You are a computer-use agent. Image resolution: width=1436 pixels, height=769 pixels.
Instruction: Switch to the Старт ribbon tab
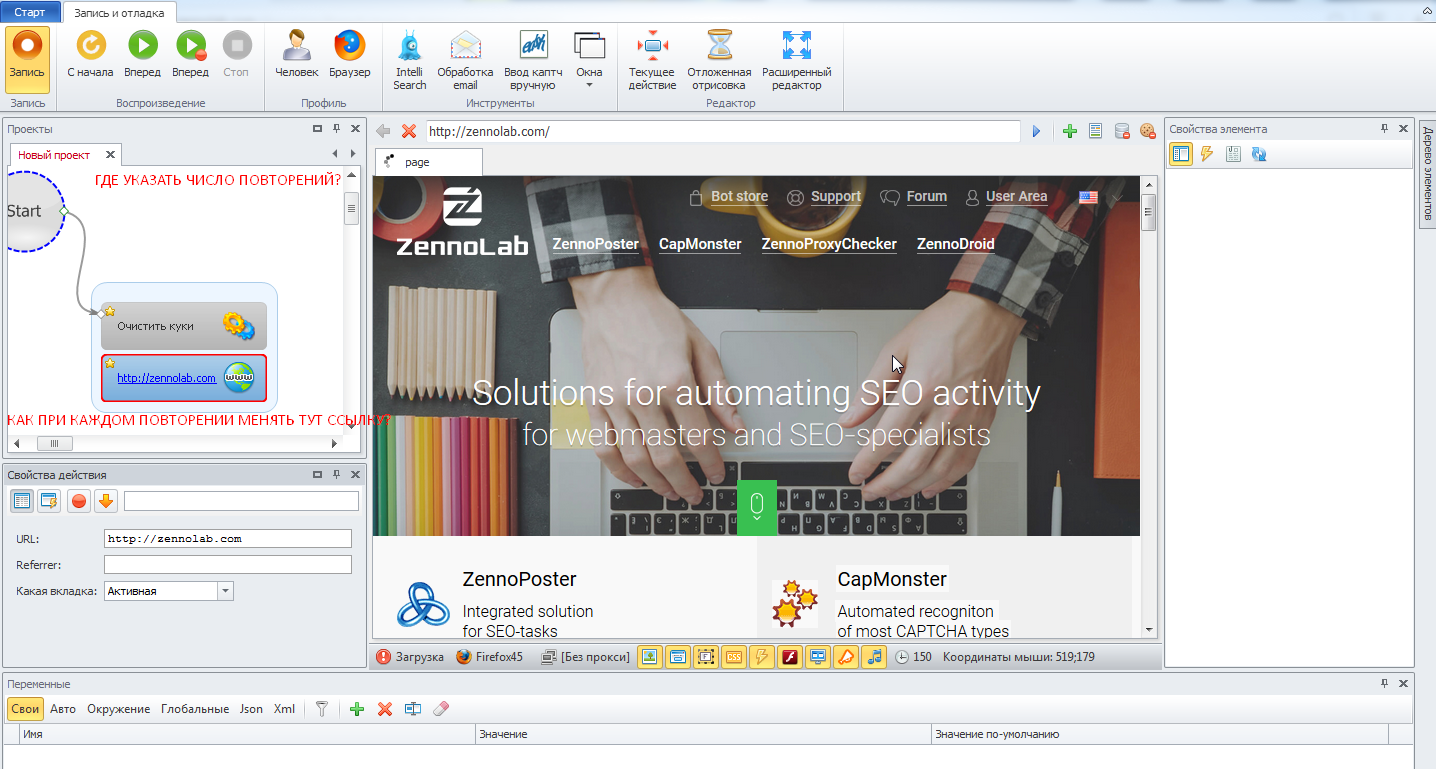pyautogui.click(x=30, y=12)
